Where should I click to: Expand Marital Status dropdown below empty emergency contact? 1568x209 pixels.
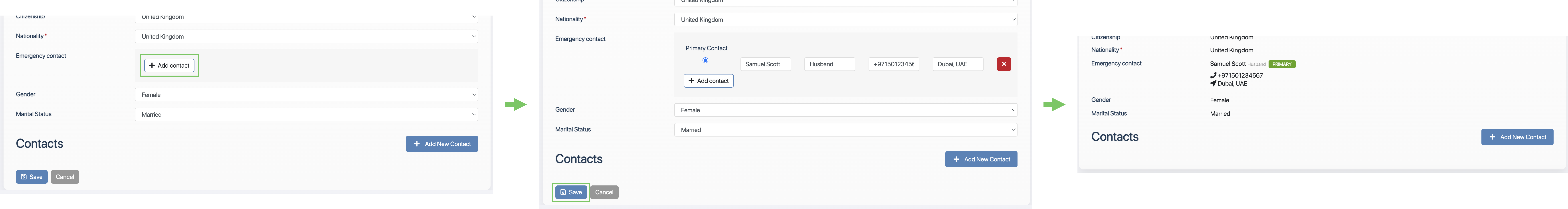click(306, 115)
